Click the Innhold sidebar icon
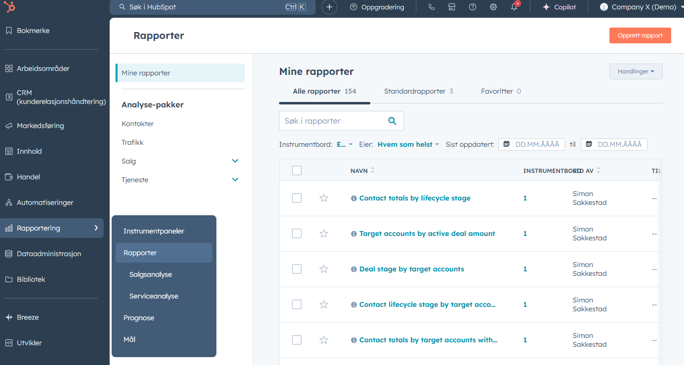This screenshot has width=684, height=365. [9, 151]
